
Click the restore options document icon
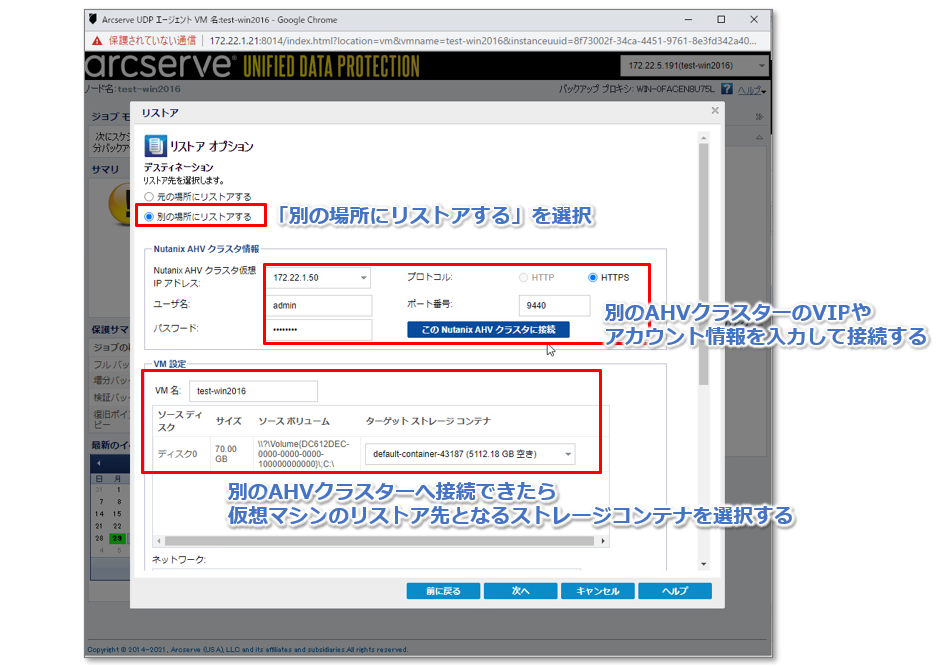tap(155, 145)
